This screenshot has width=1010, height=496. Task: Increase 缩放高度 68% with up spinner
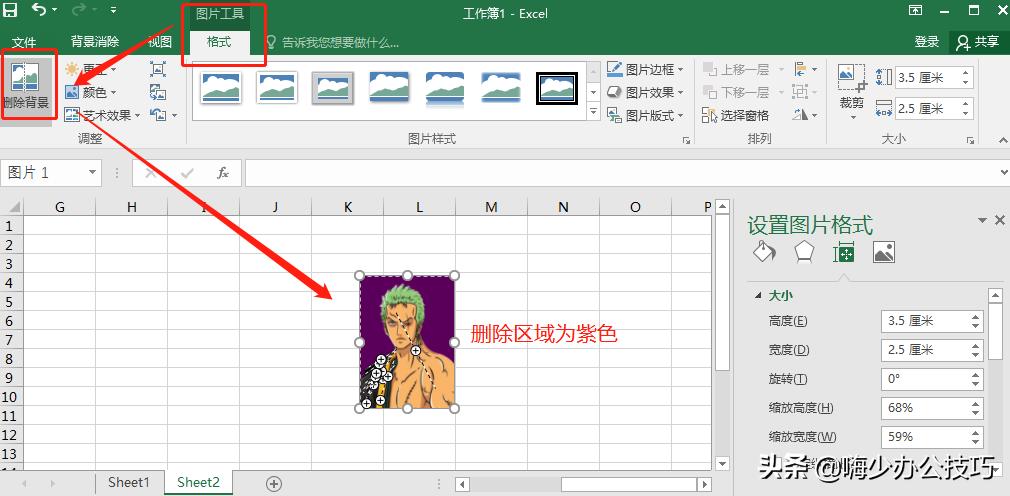[x=977, y=403]
